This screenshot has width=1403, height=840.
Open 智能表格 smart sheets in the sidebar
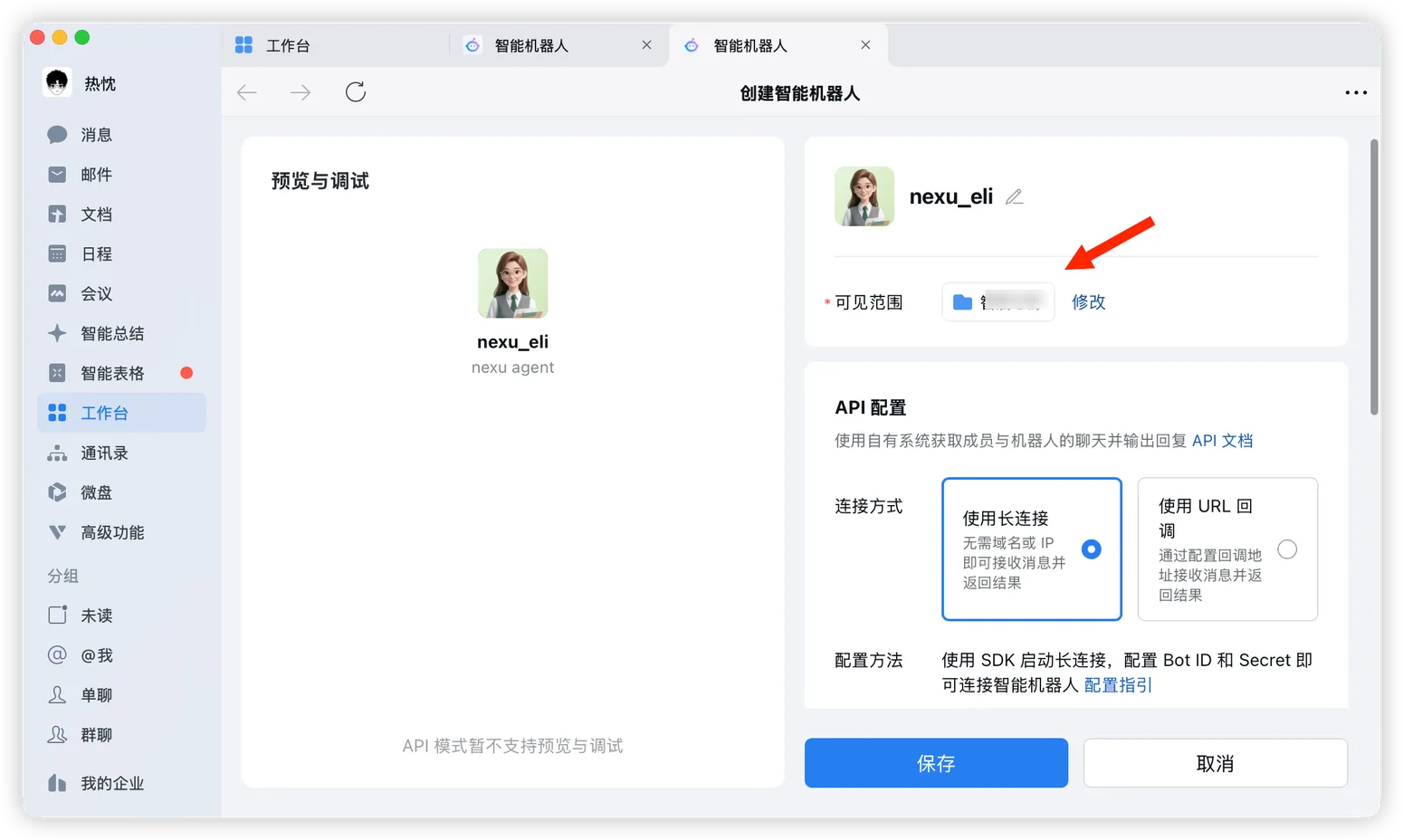point(112,373)
